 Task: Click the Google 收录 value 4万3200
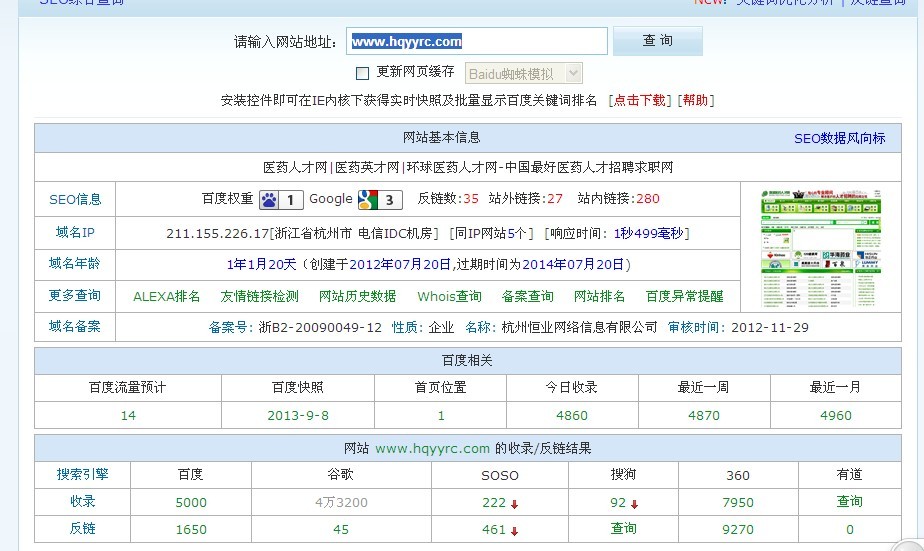(341, 503)
